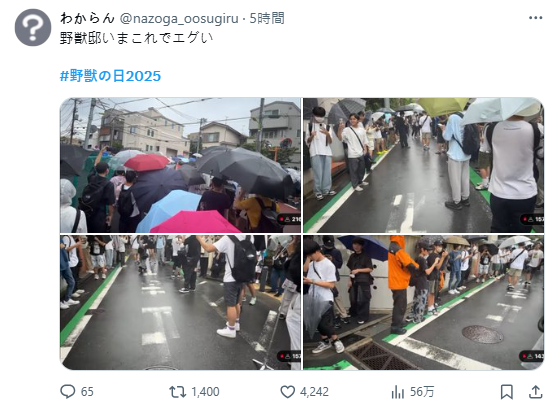Open the top-left umbrella crowd photo
This screenshot has height=403, width=553.
click(x=180, y=165)
